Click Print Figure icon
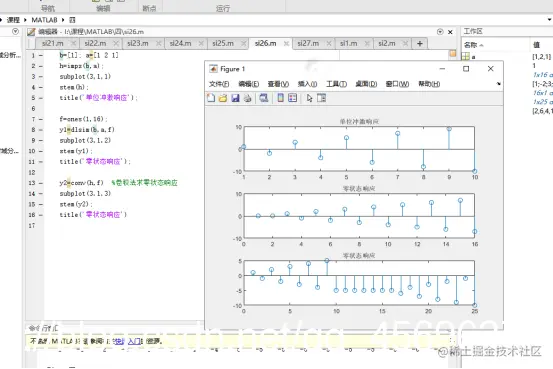Image resolution: width=553 pixels, height=369 pixels. 248,98
